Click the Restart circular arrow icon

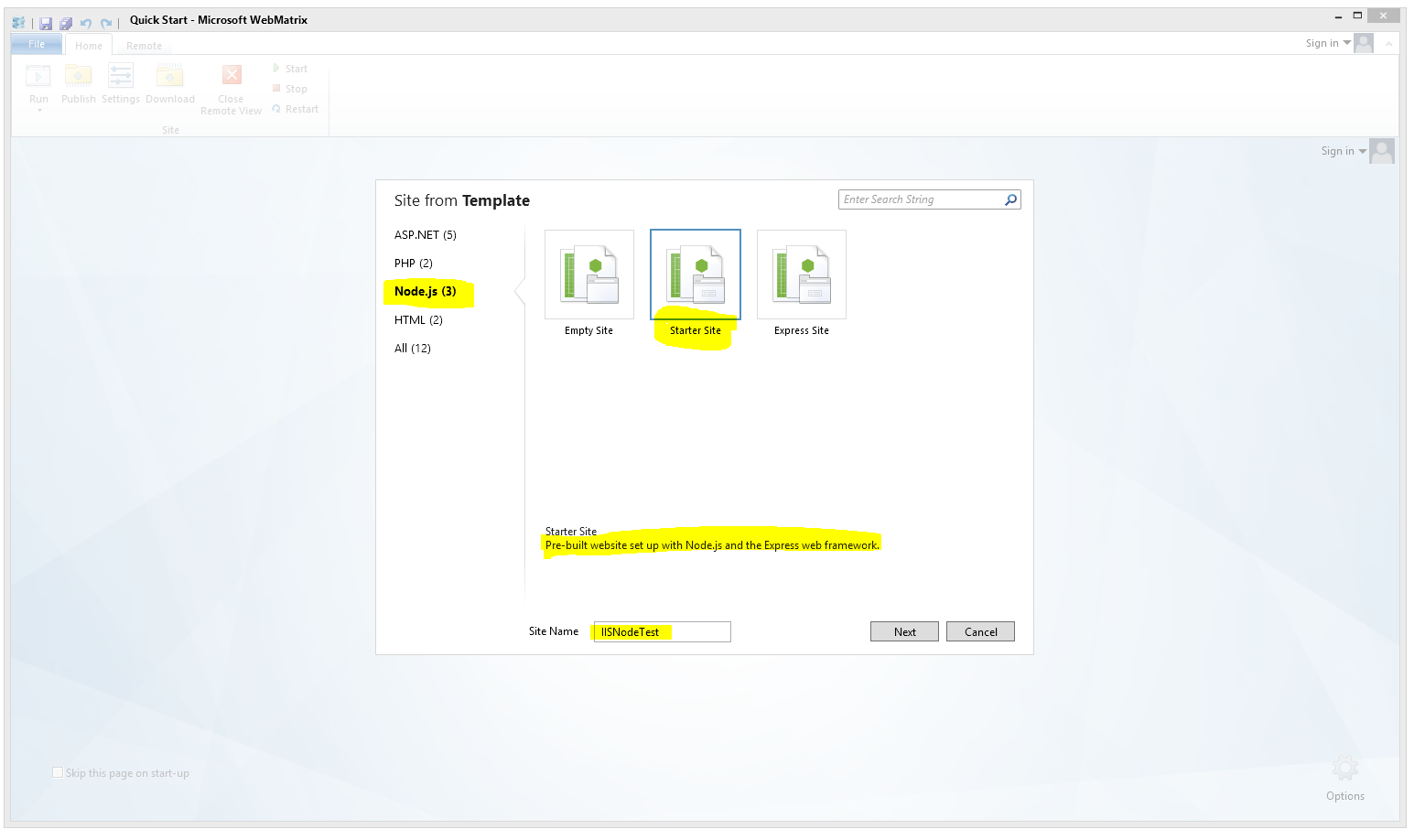pyautogui.click(x=276, y=109)
